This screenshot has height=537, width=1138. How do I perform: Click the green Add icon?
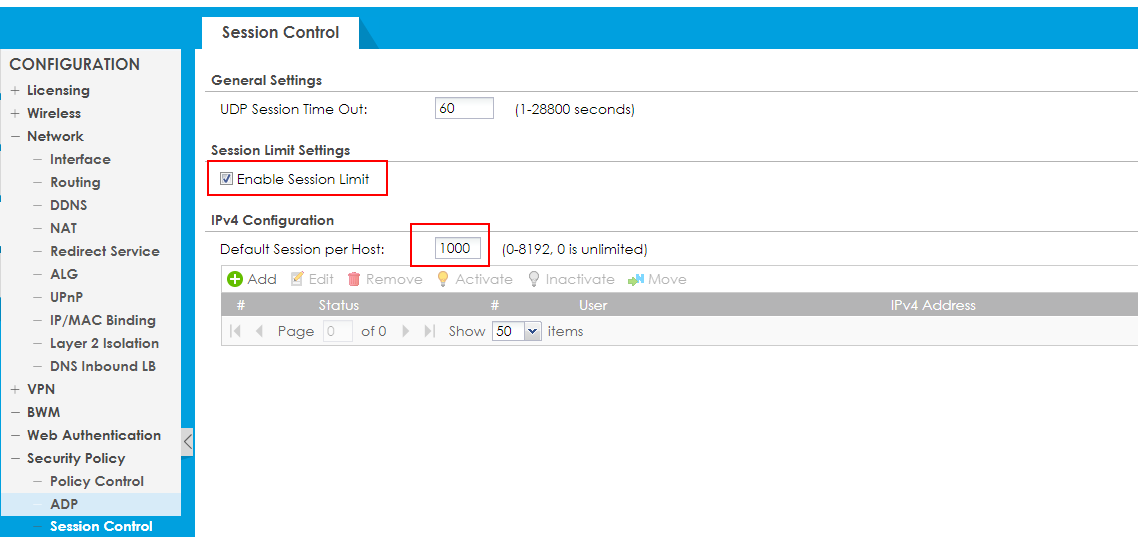[236, 280]
